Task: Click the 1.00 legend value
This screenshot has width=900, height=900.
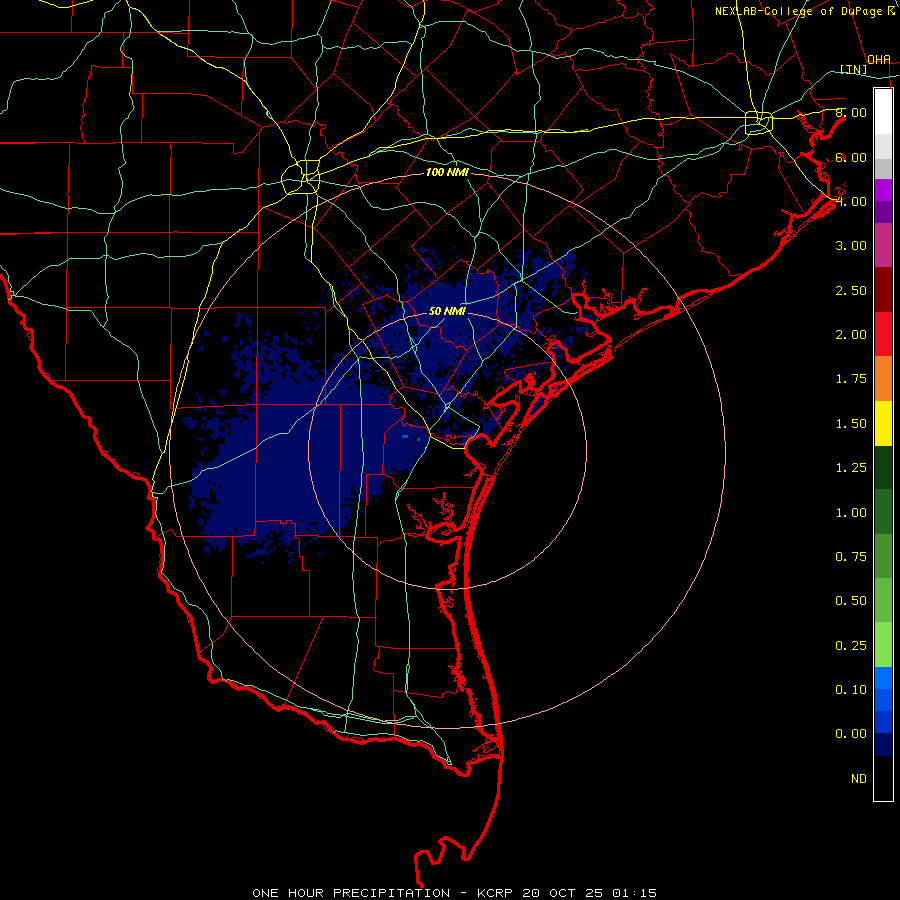Action: (851, 513)
